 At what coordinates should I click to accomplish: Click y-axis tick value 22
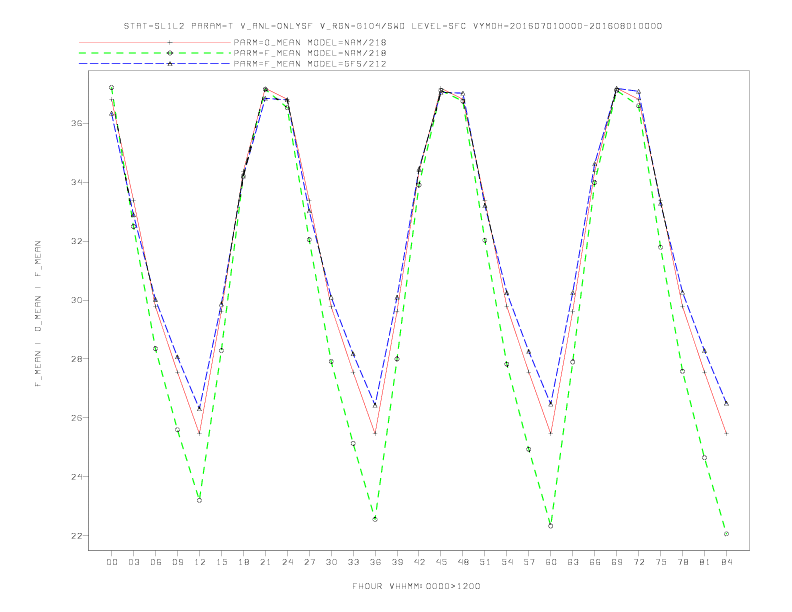77,535
